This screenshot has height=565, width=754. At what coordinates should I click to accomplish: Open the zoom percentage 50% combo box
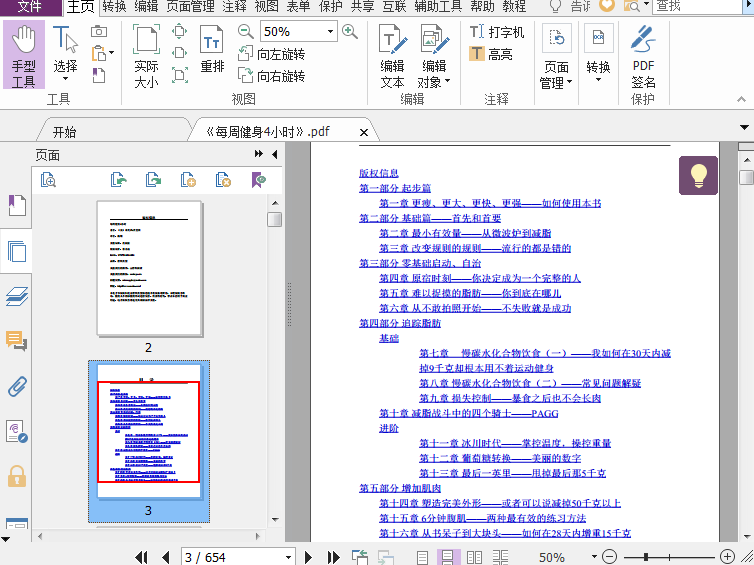point(298,32)
